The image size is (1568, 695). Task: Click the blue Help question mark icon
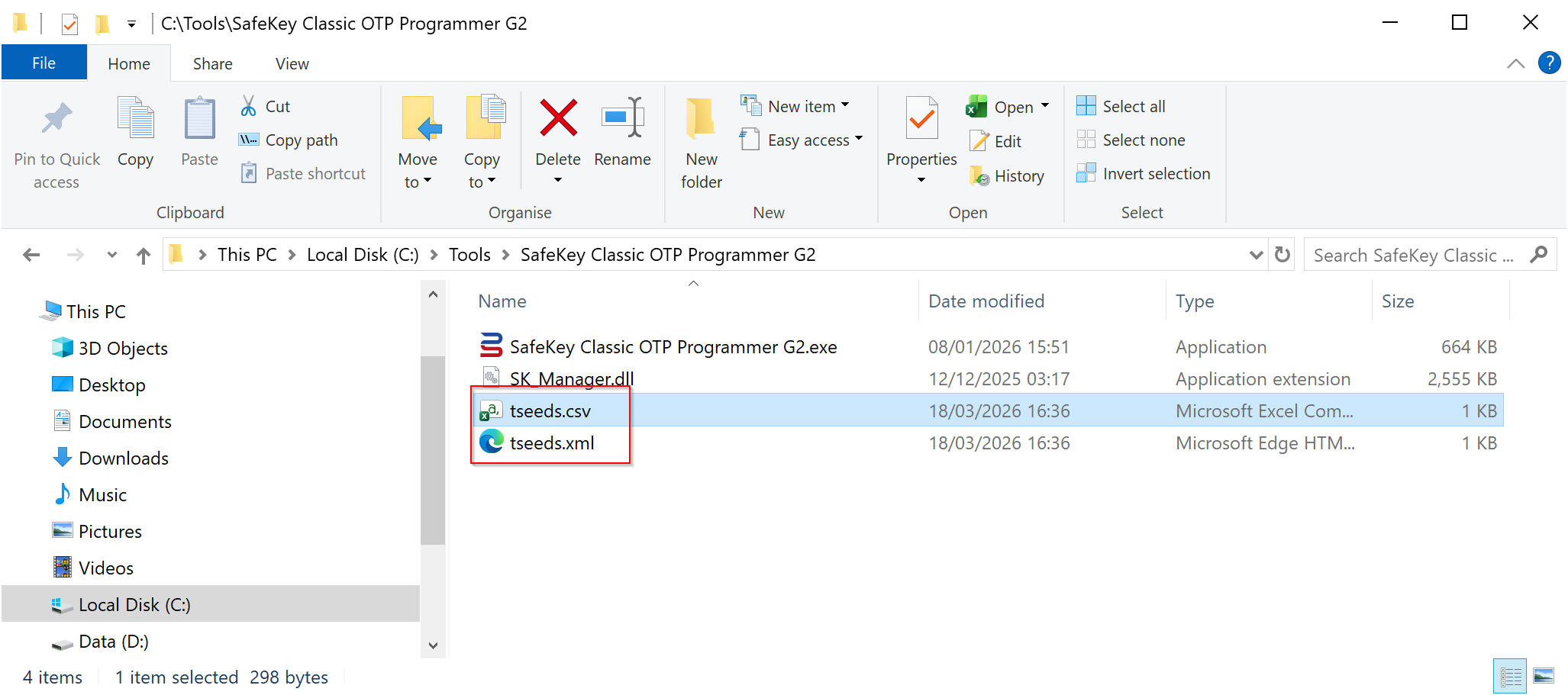1549,63
